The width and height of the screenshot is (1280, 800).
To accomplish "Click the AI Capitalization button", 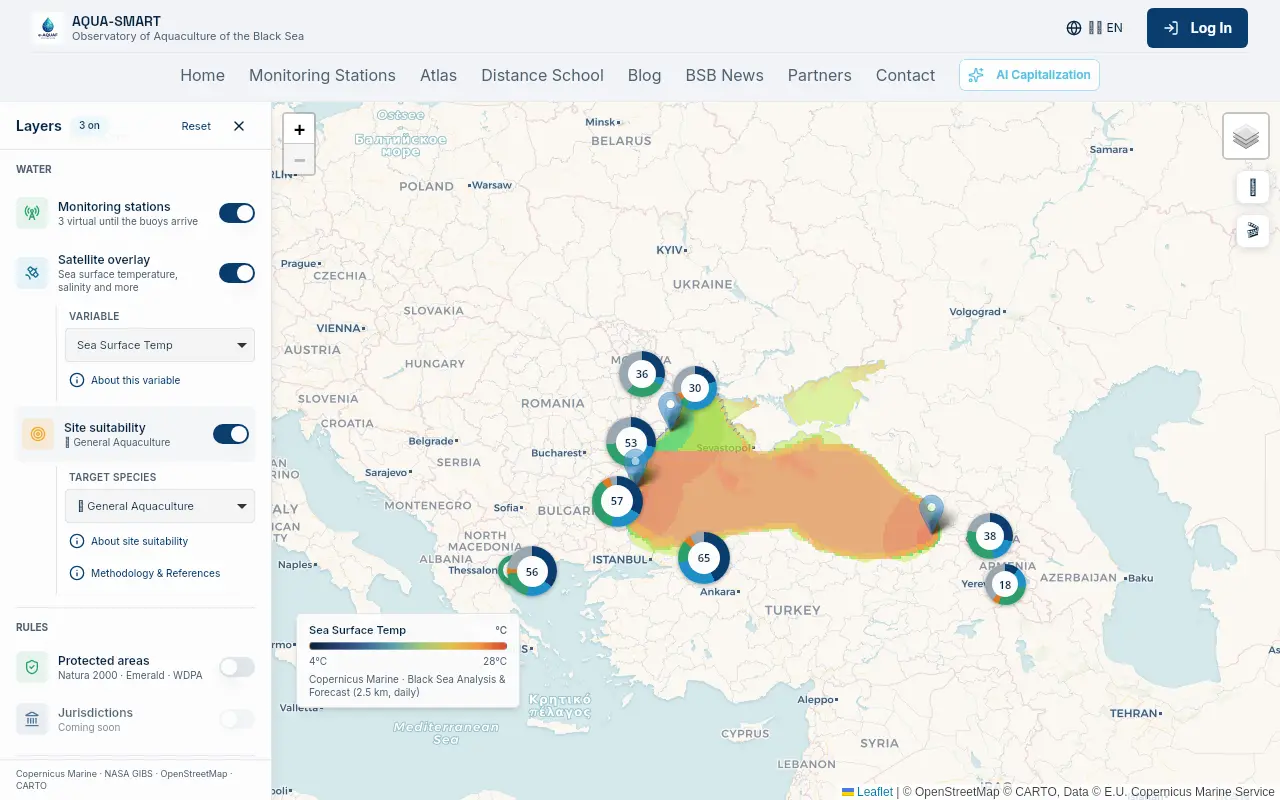I will (x=1029, y=75).
